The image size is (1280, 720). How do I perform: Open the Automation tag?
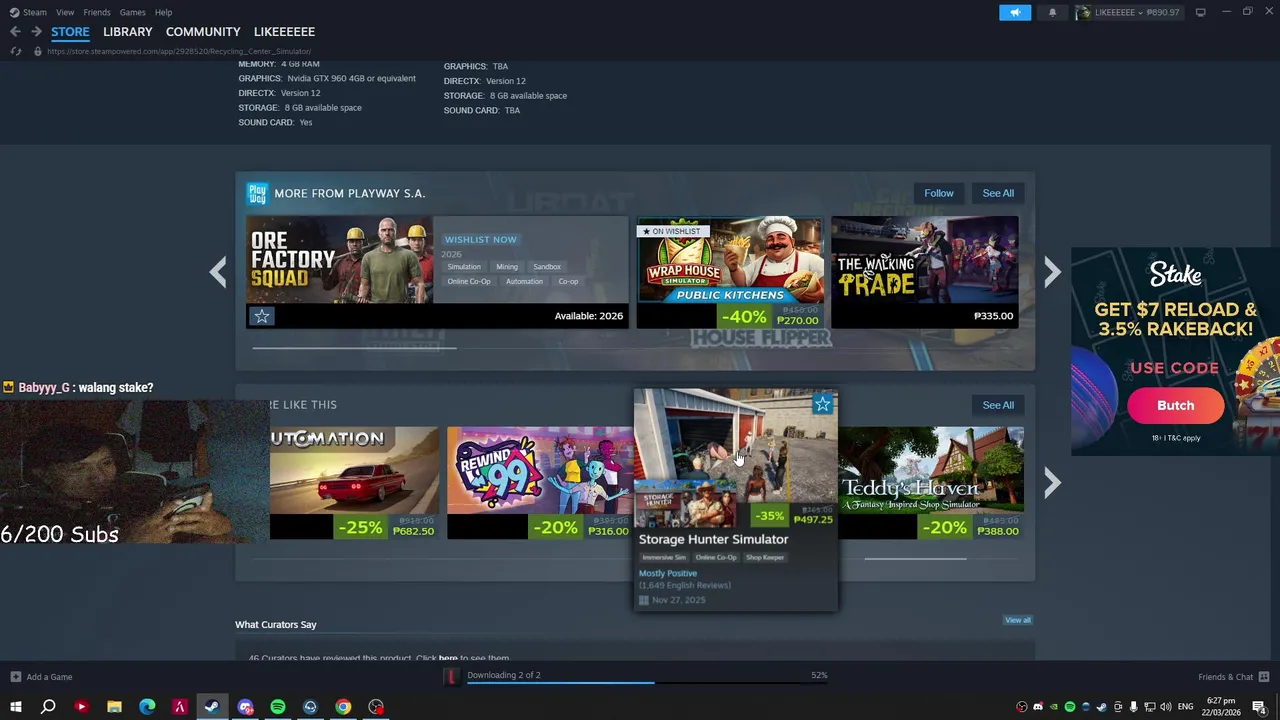(524, 282)
